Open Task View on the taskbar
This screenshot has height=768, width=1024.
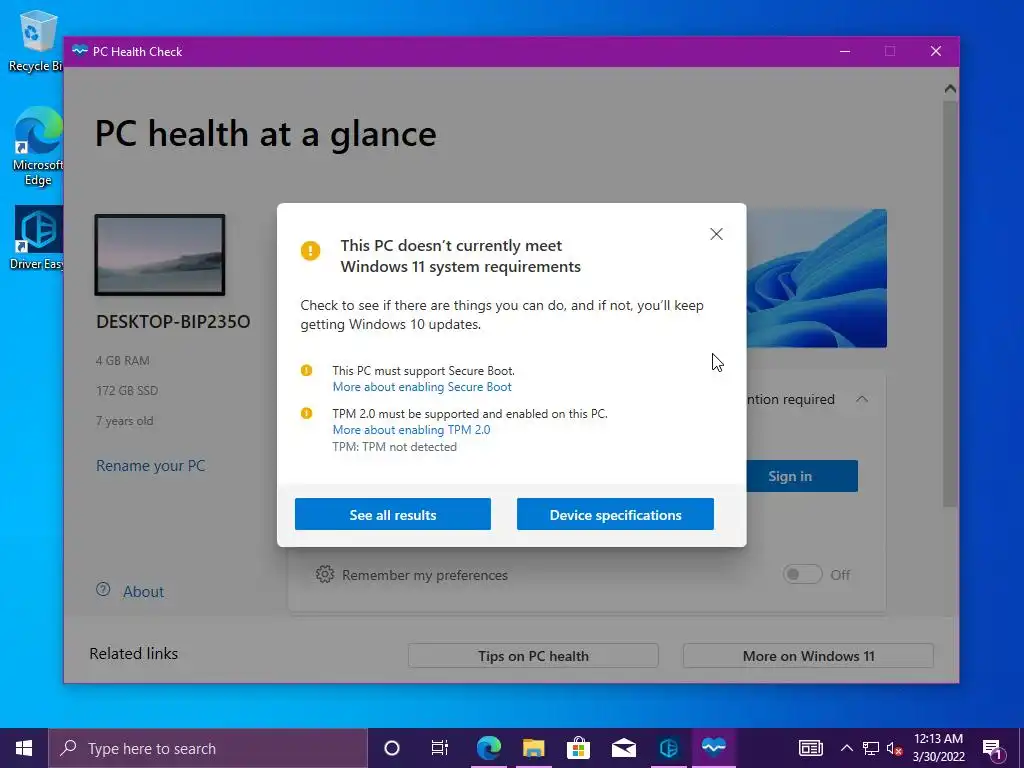(x=440, y=748)
